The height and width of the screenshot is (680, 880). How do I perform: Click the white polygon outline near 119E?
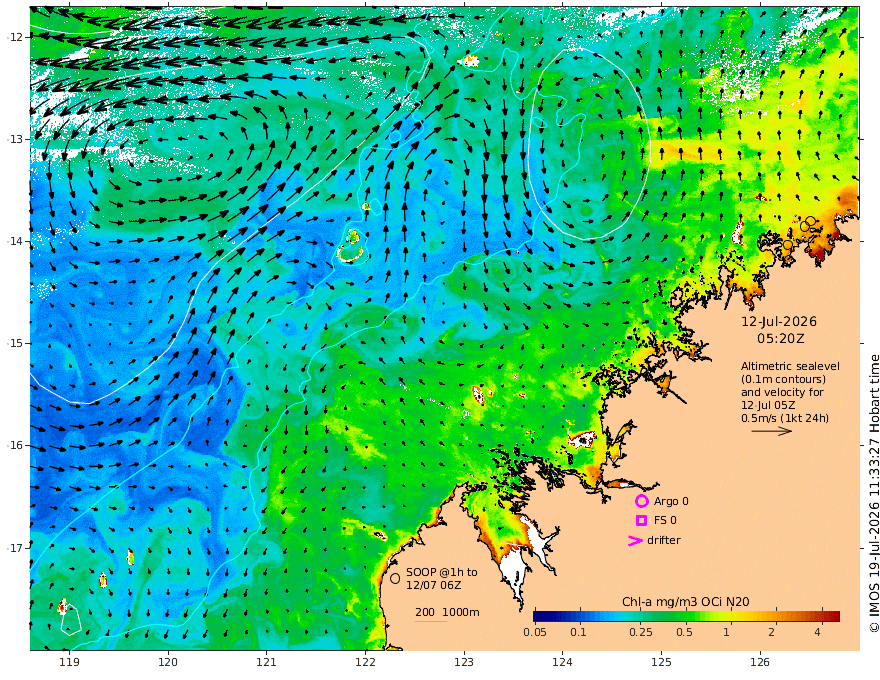(x=71, y=621)
